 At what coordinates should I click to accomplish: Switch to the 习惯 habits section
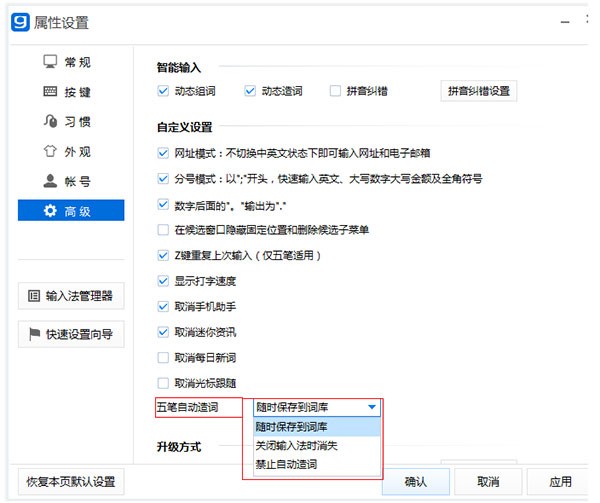tap(67, 122)
